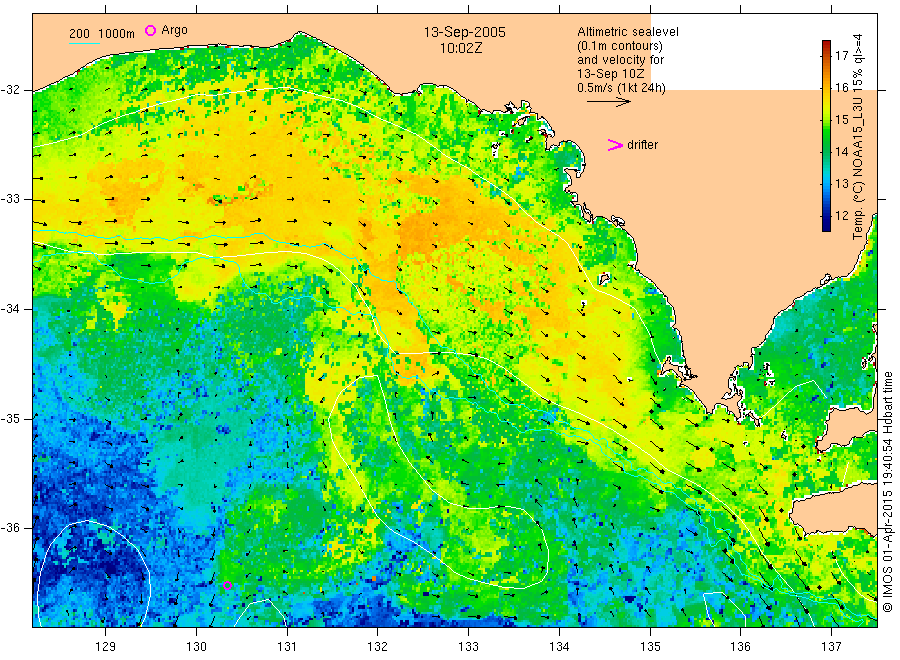
Task: Click the '132' longitude axis label
Action: (x=378, y=647)
